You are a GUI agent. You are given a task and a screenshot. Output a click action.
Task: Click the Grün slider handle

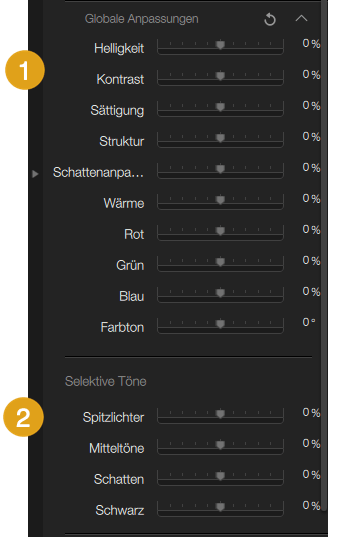point(221,262)
